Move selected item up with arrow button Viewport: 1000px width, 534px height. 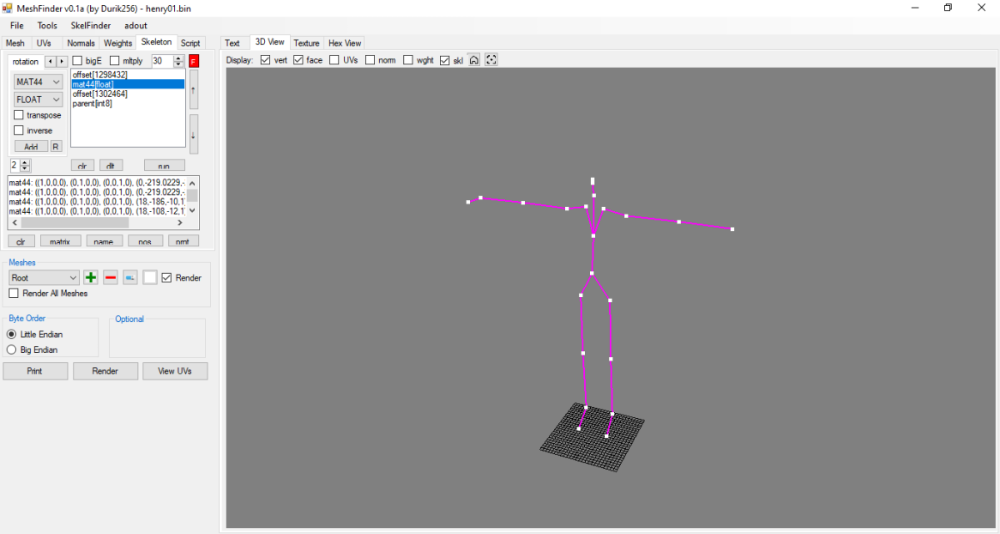(193, 89)
